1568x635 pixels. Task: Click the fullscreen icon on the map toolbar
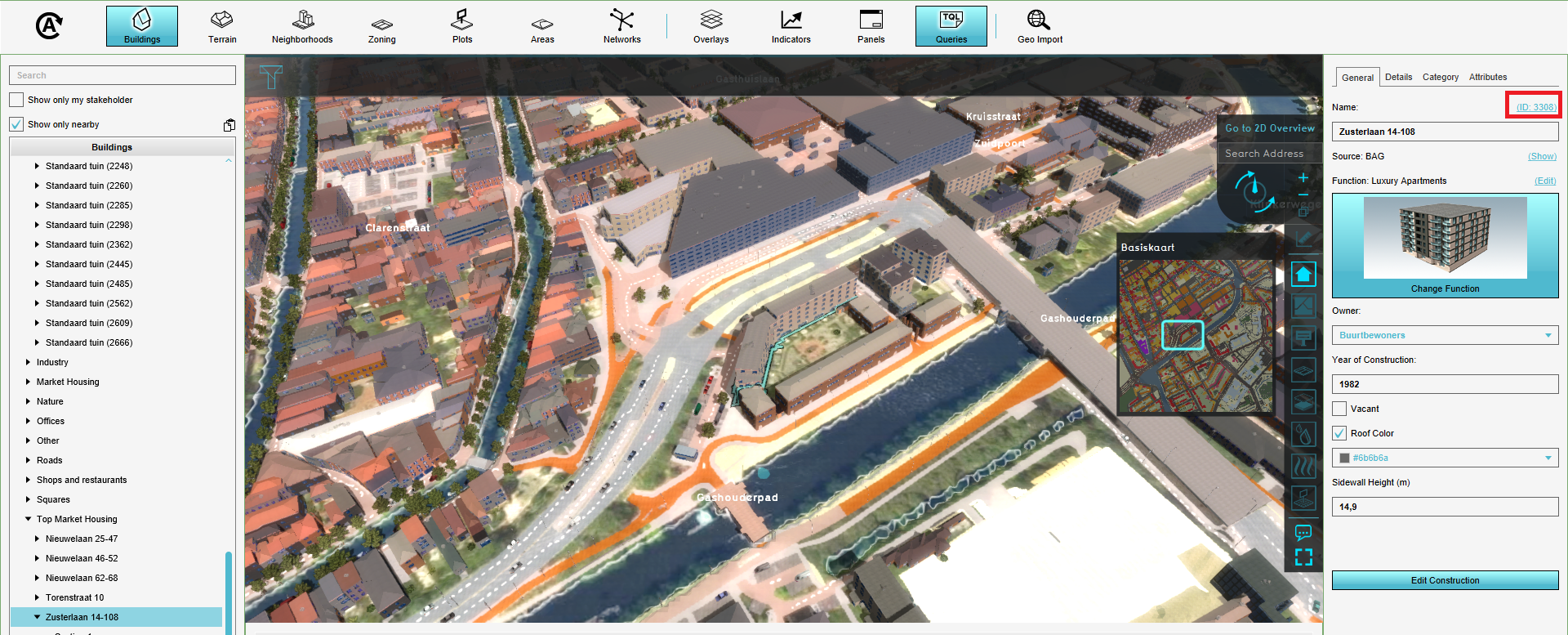pyautogui.click(x=1303, y=557)
